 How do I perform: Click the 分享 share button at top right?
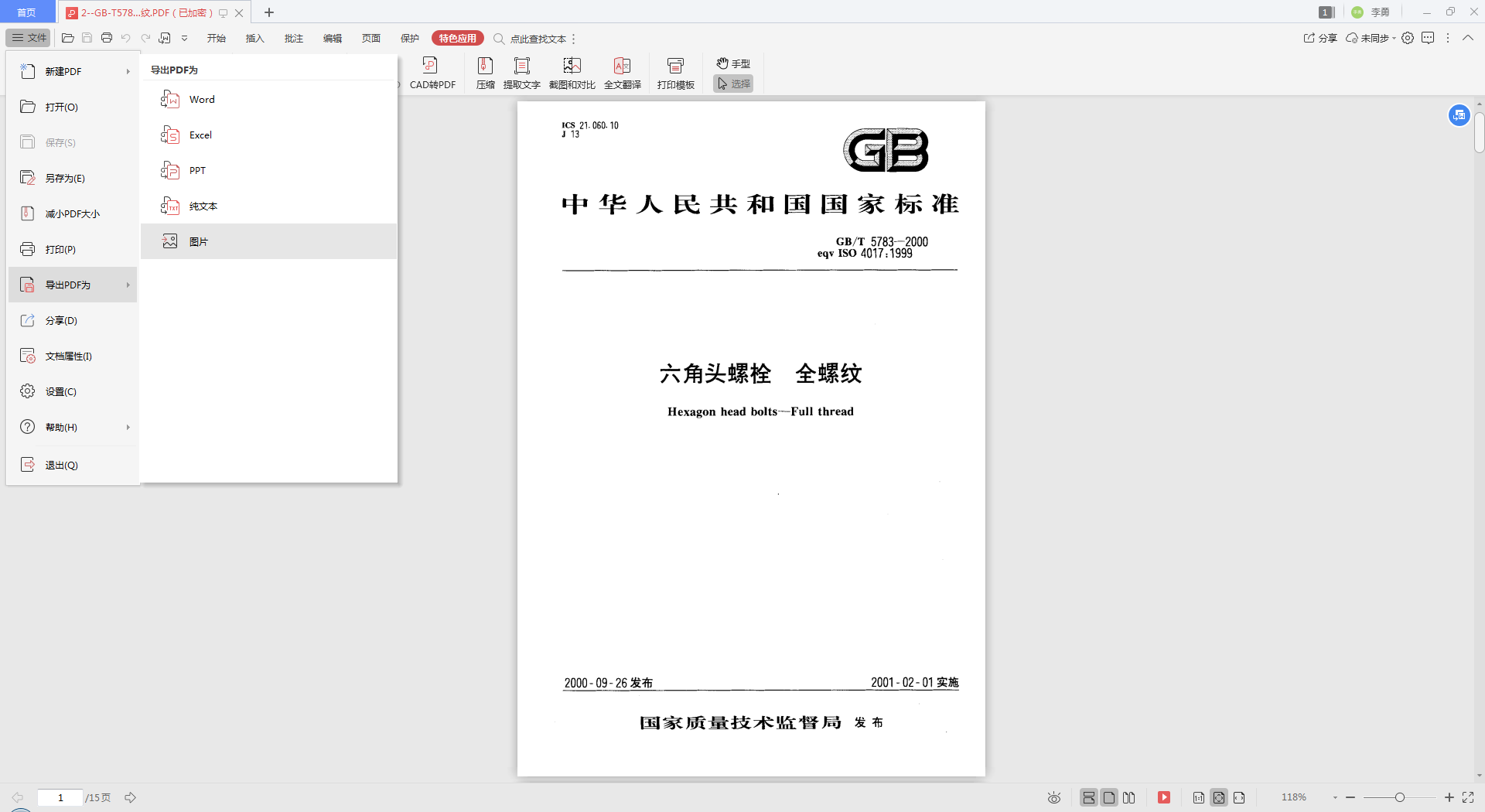click(x=1320, y=38)
